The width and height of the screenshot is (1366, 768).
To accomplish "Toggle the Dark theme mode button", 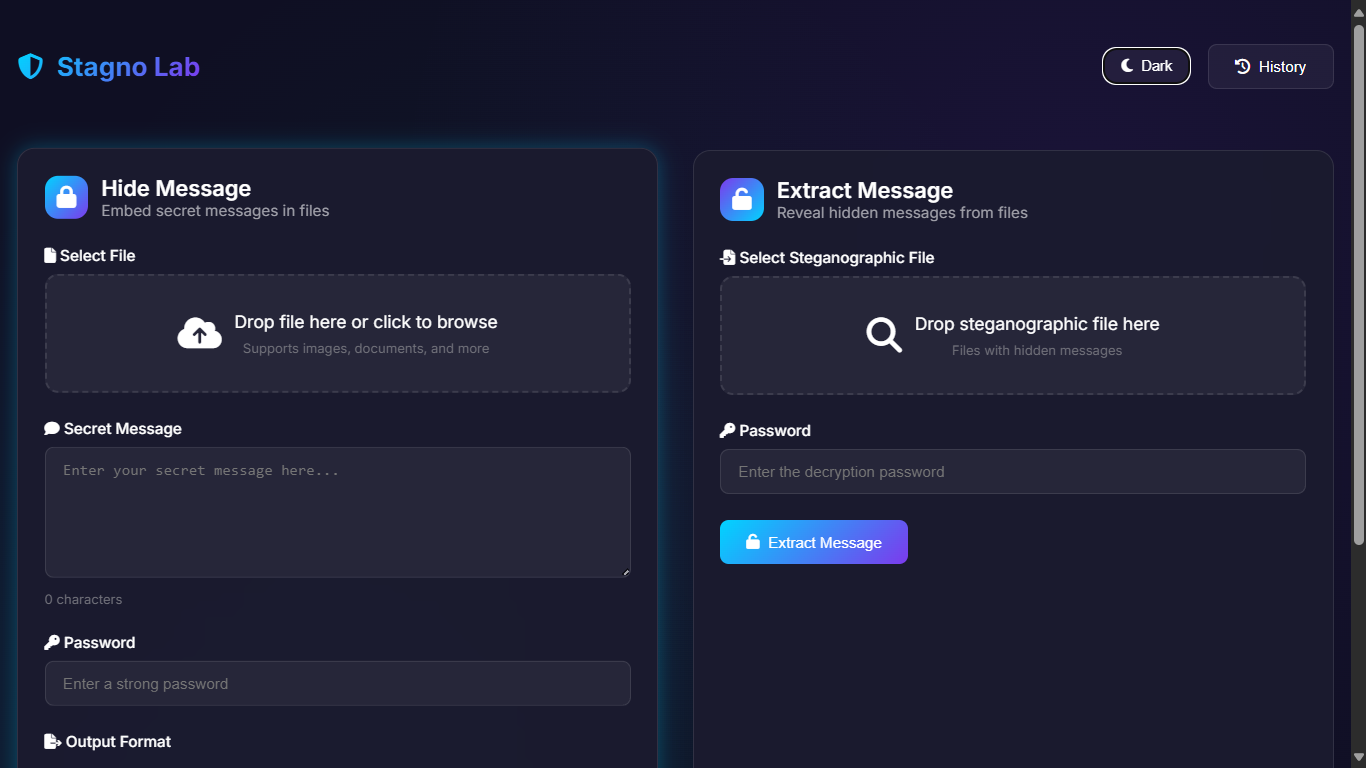I will point(1146,66).
